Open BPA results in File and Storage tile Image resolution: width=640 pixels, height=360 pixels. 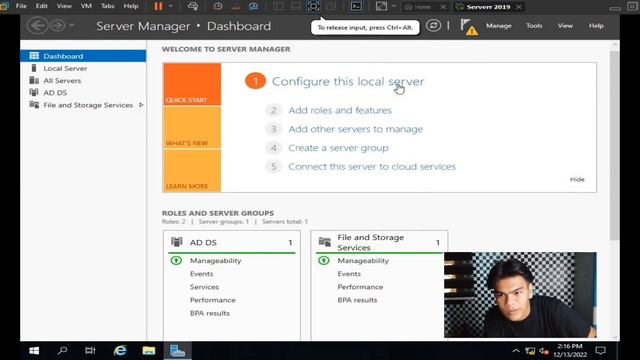tap(357, 300)
